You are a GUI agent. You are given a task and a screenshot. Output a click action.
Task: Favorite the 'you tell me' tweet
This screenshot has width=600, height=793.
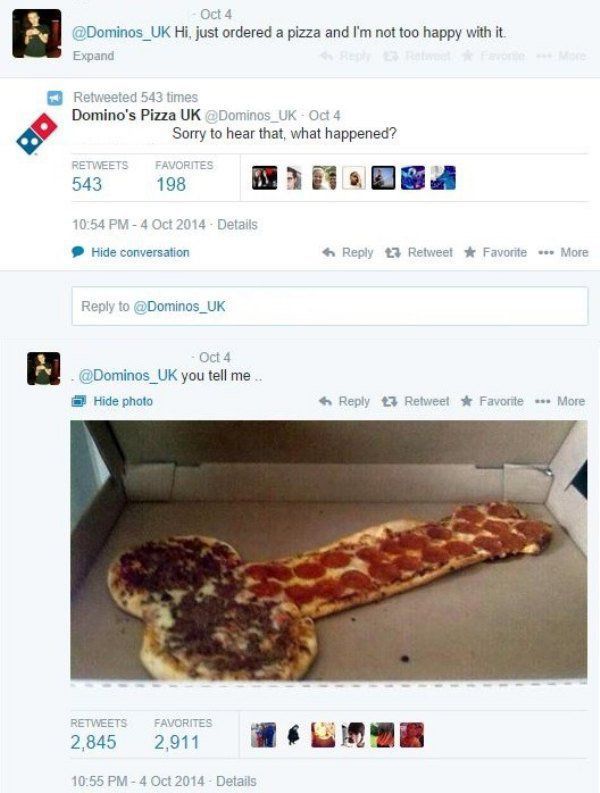tap(492, 401)
